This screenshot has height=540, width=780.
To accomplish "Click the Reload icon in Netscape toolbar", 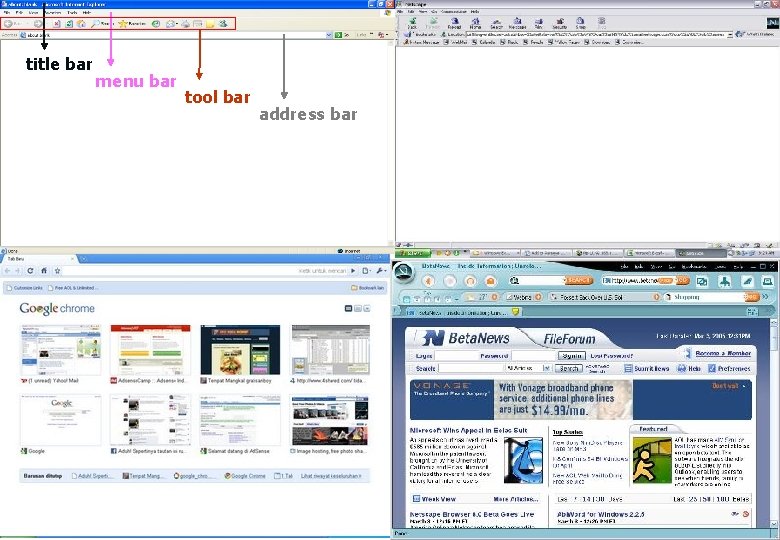I will click(x=454, y=23).
